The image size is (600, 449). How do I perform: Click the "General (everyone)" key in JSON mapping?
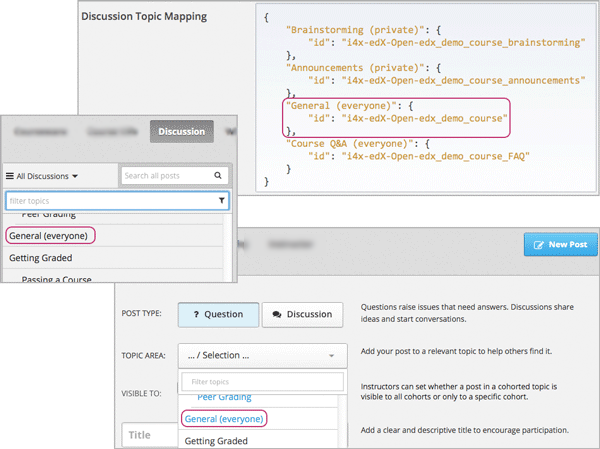tap(341, 106)
